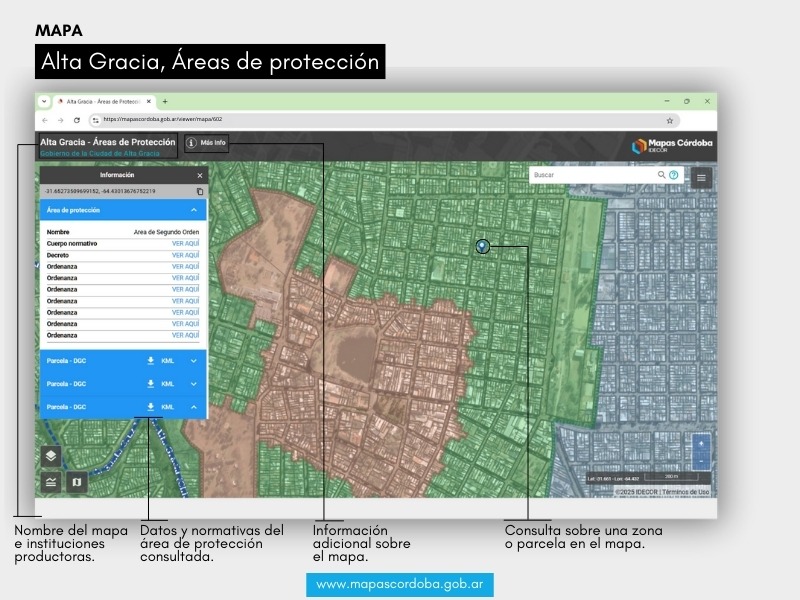
Task: Click the search magnifier icon
Action: pyautogui.click(x=661, y=175)
